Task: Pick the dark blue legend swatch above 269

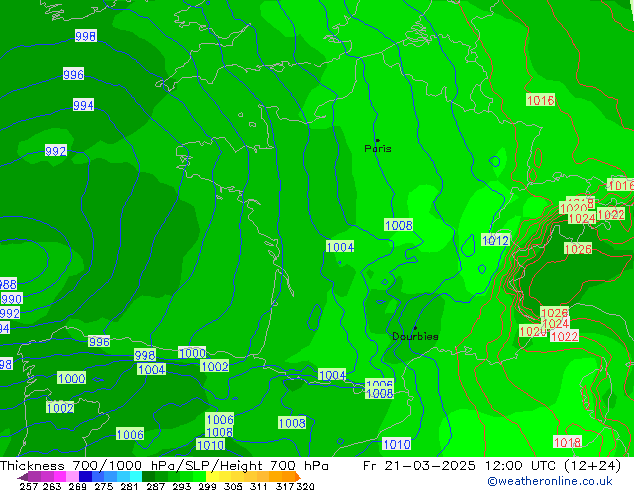Action: click(85, 476)
